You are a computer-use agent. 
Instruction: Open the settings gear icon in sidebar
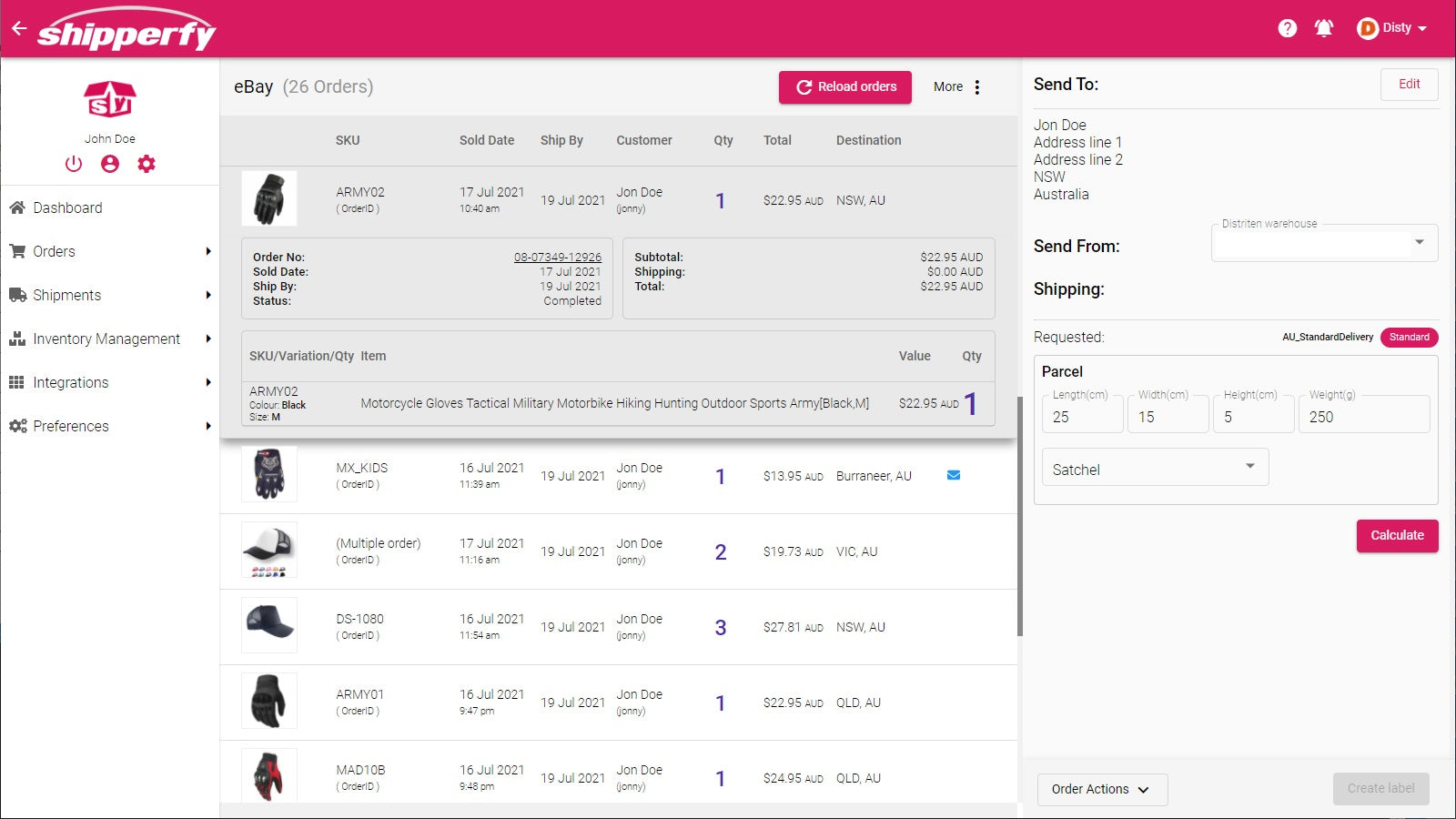click(147, 164)
